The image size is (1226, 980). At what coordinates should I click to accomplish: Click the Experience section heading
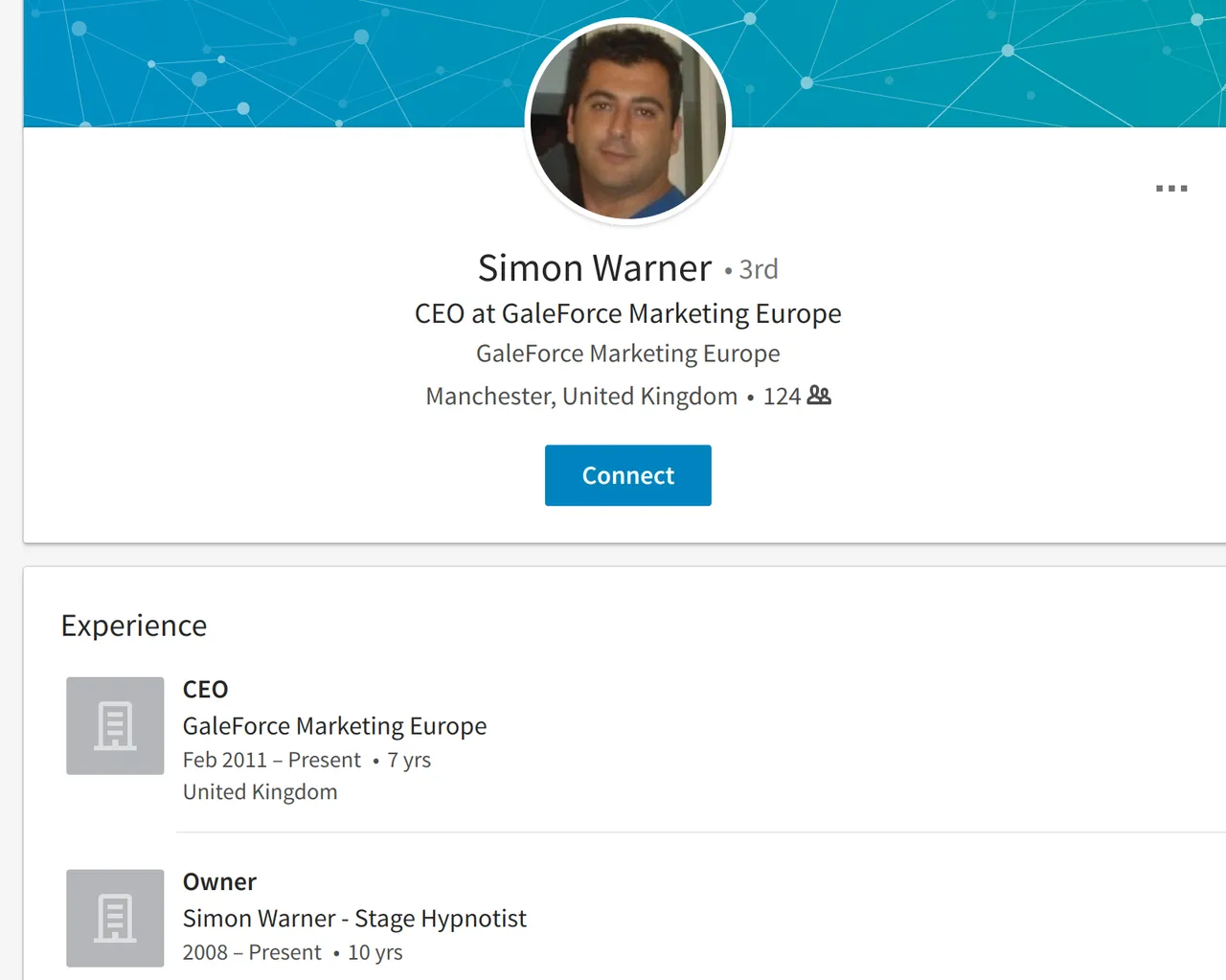point(134,626)
